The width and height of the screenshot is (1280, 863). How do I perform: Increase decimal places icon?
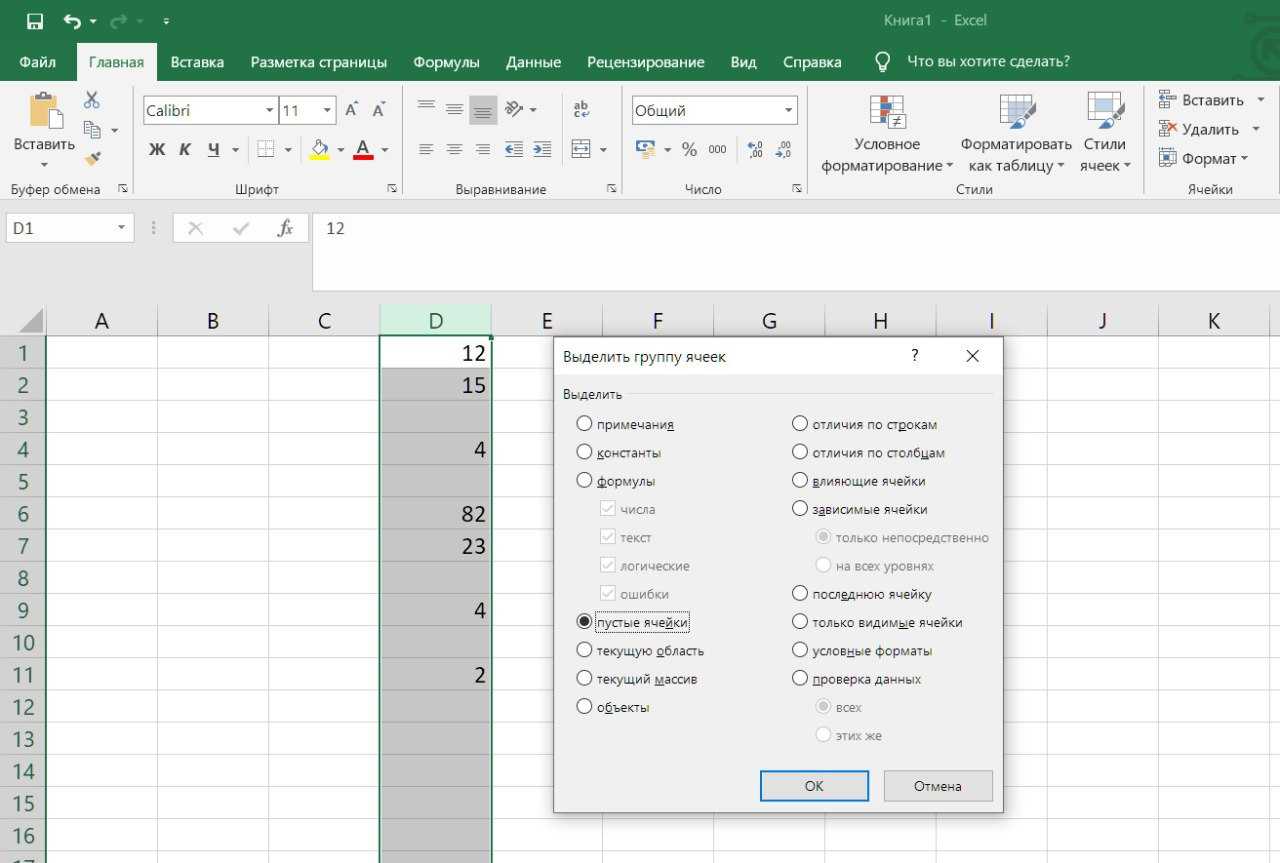[x=755, y=150]
